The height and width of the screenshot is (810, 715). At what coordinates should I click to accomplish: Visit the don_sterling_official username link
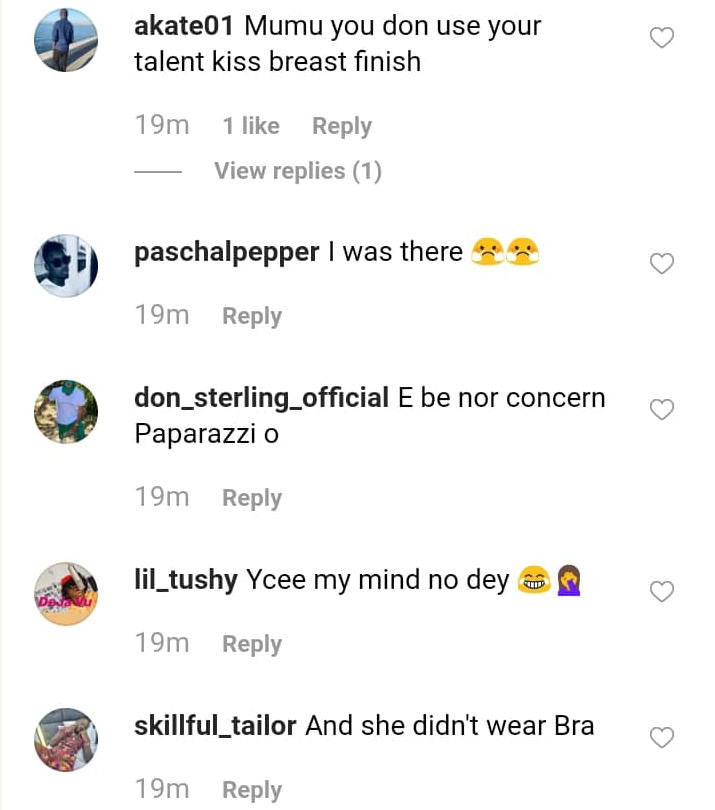coord(261,398)
